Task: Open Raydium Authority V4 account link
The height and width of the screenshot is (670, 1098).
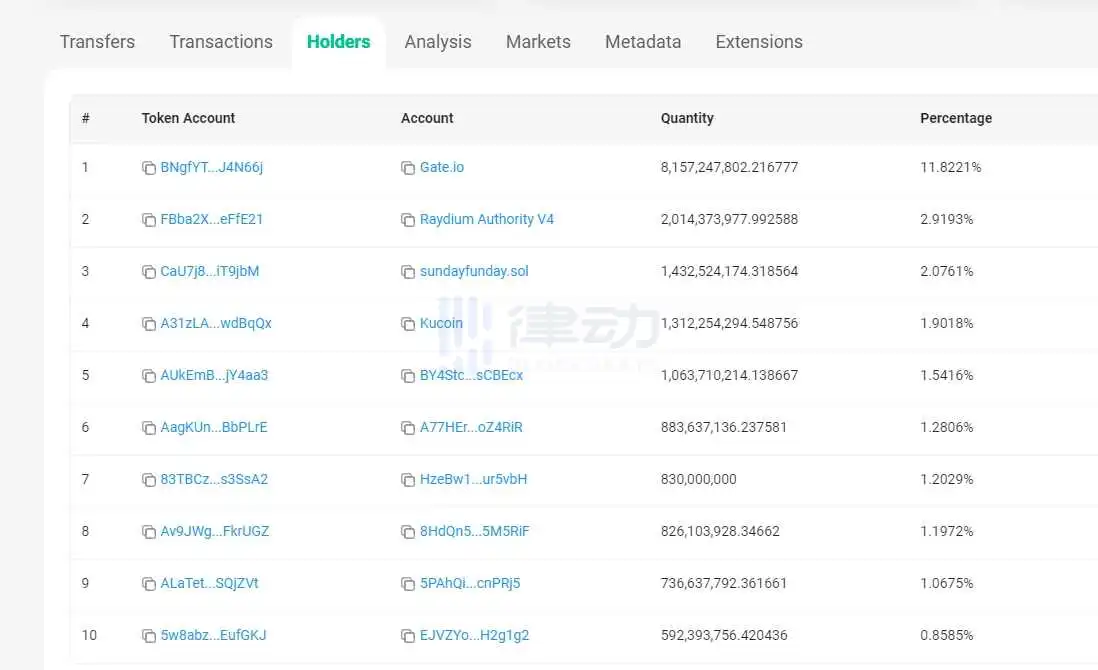Action: point(487,219)
